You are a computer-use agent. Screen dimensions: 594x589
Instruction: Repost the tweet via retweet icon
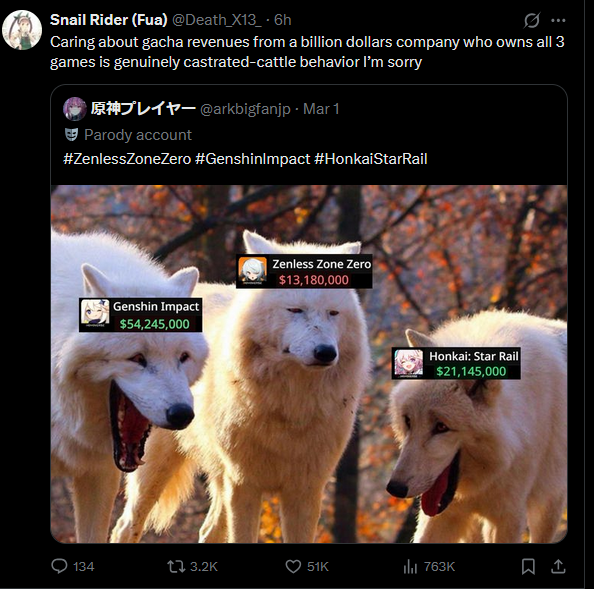176,566
